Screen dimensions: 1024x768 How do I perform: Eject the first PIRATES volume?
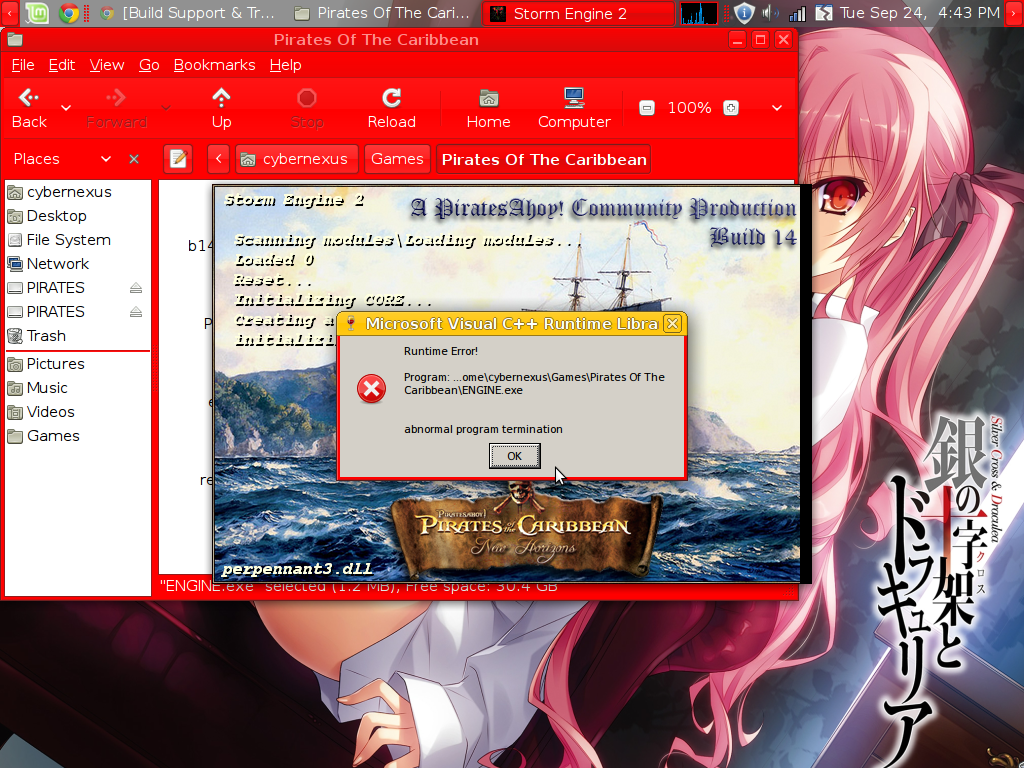(x=136, y=288)
